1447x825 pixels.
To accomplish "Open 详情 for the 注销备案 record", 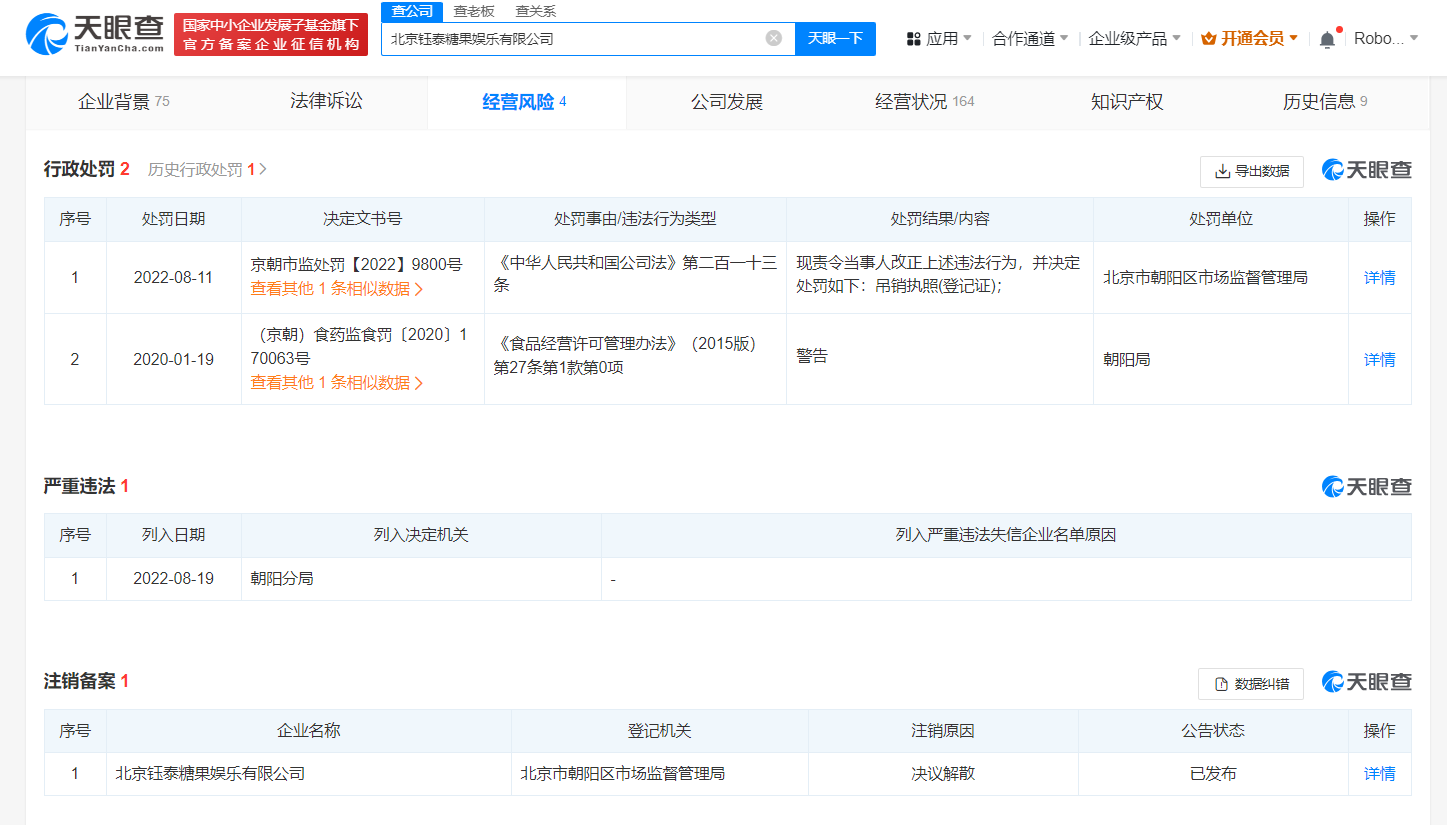I will point(1379,772).
